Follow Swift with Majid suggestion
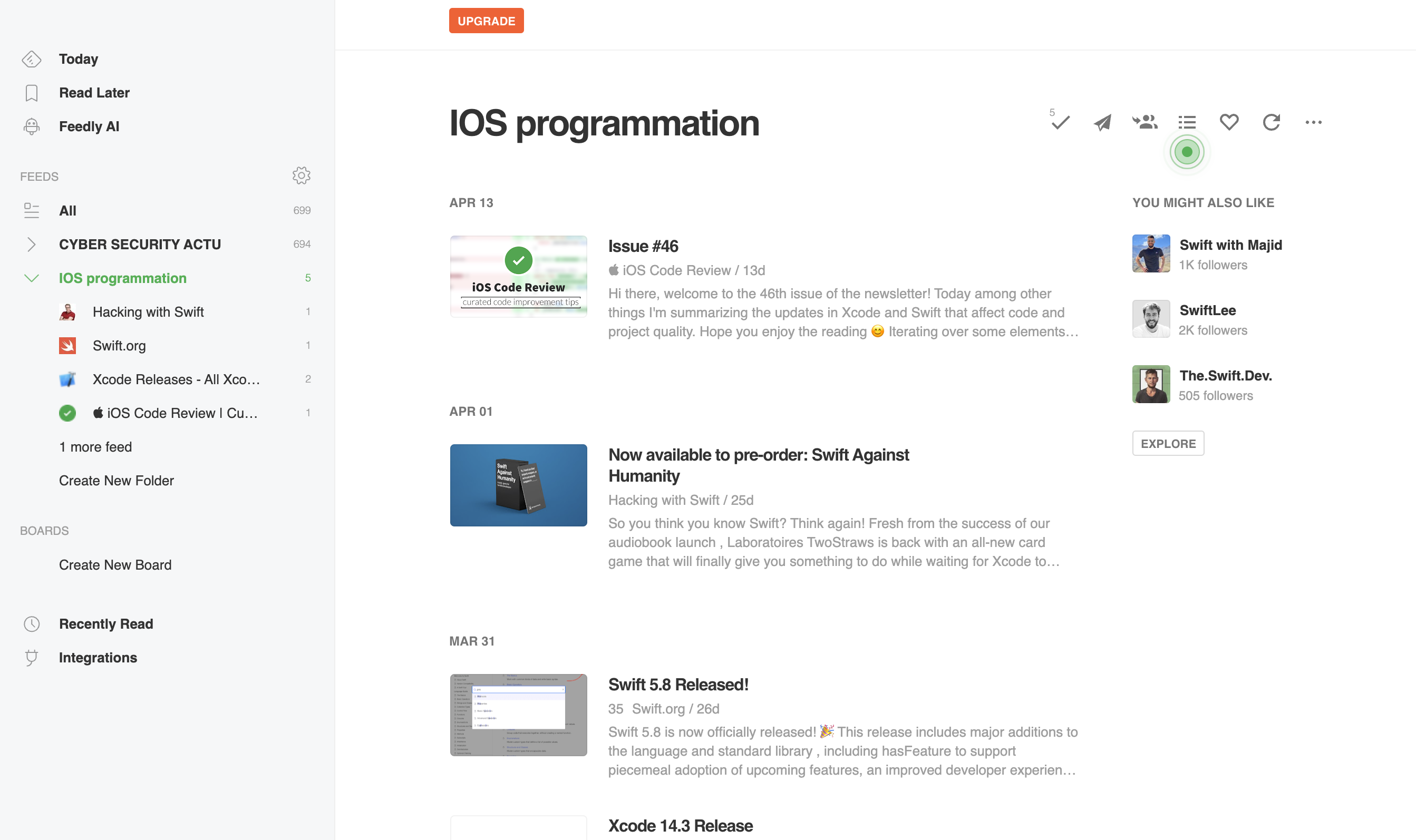Viewport: 1416px width, 840px height. (x=1231, y=245)
